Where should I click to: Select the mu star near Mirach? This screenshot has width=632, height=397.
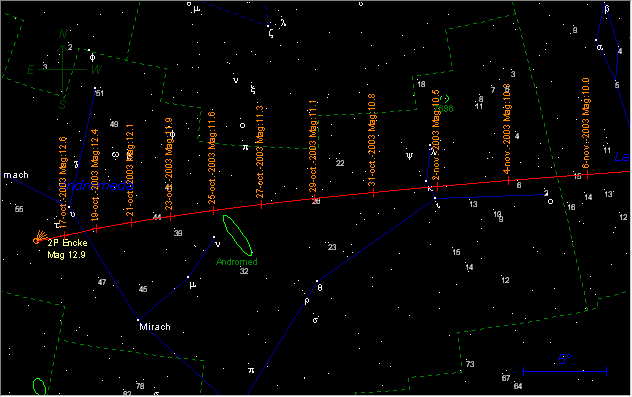tap(188, 277)
